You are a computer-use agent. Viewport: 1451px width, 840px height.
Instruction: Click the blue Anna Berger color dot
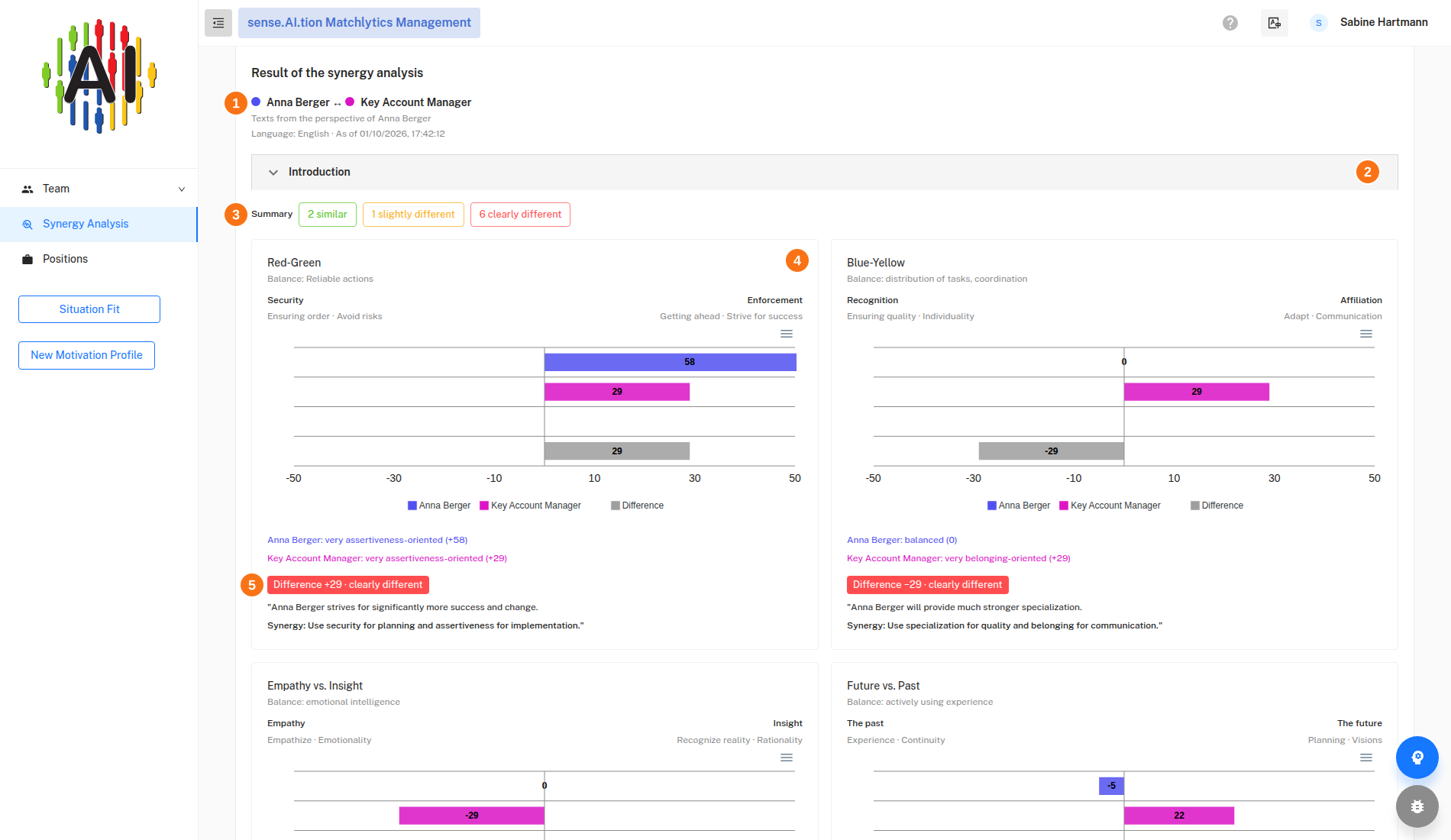tap(256, 102)
